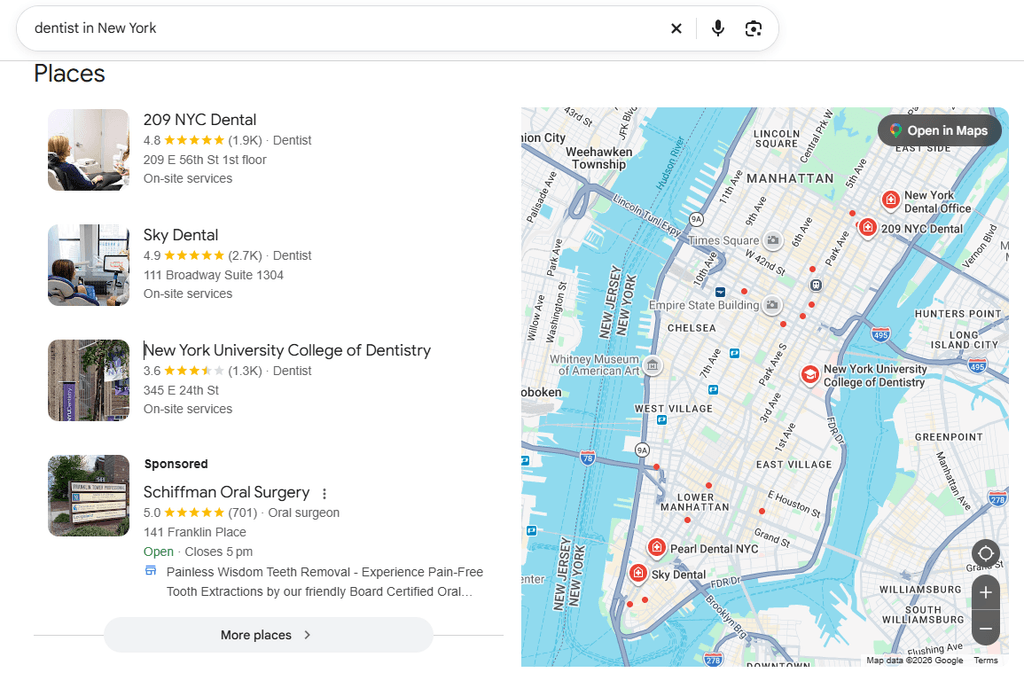The image size is (1024, 681).
Task: Click the NYU College of Dentistry thumbnail
Action: pos(89,380)
